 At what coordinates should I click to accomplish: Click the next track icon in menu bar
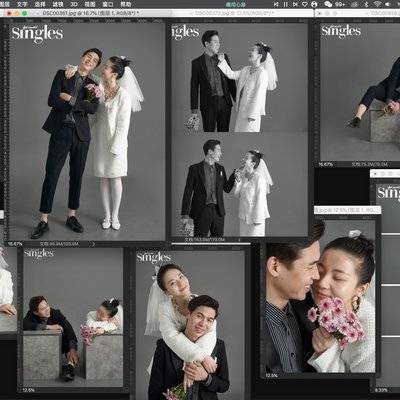pyautogui.click(x=295, y=4)
